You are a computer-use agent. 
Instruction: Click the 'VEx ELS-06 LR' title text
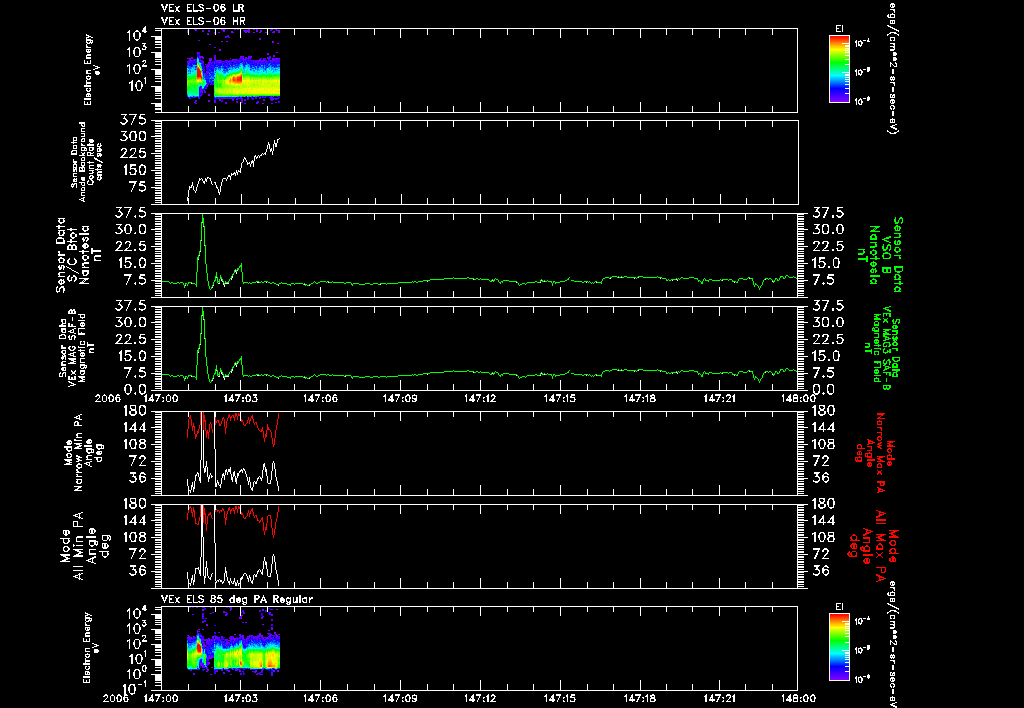pyautogui.click(x=203, y=8)
